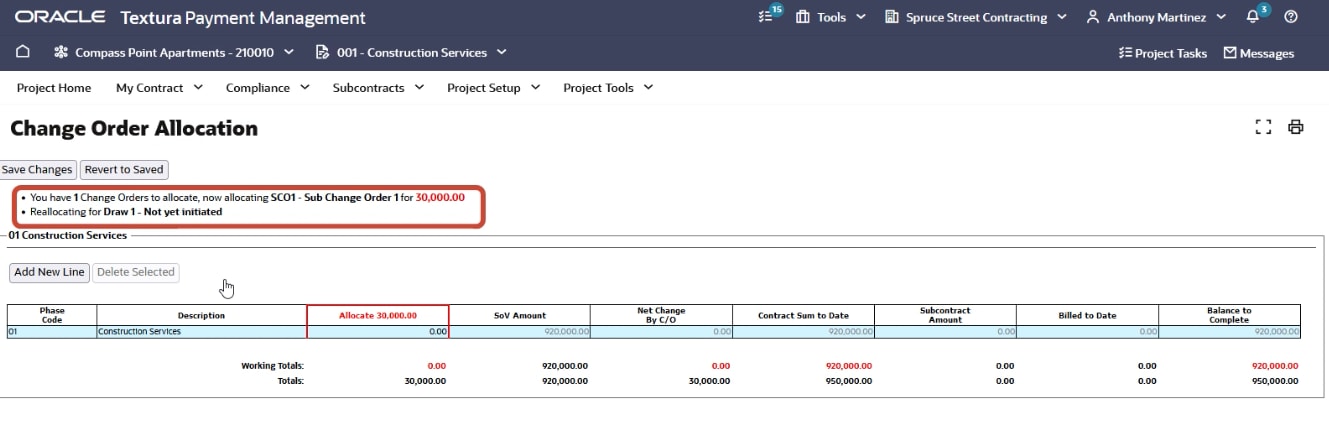
Task: Click the Allocate amount field for Construction Services
Action: click(x=378, y=331)
